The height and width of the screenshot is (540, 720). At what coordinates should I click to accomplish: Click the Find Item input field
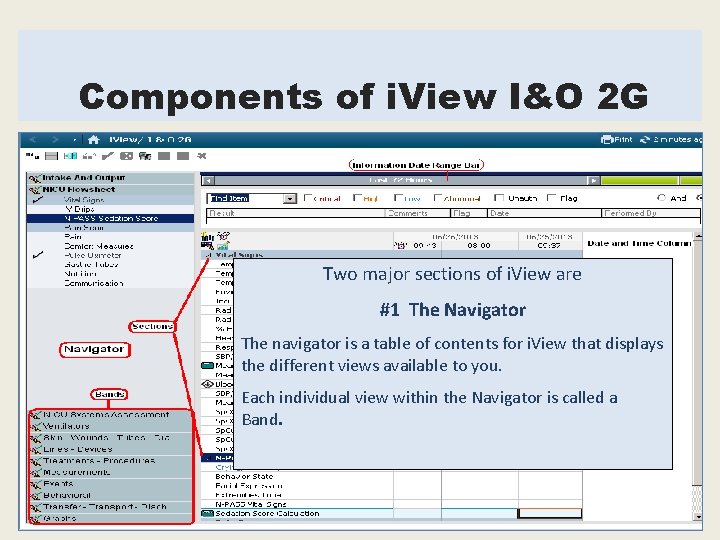pyautogui.click(x=245, y=199)
